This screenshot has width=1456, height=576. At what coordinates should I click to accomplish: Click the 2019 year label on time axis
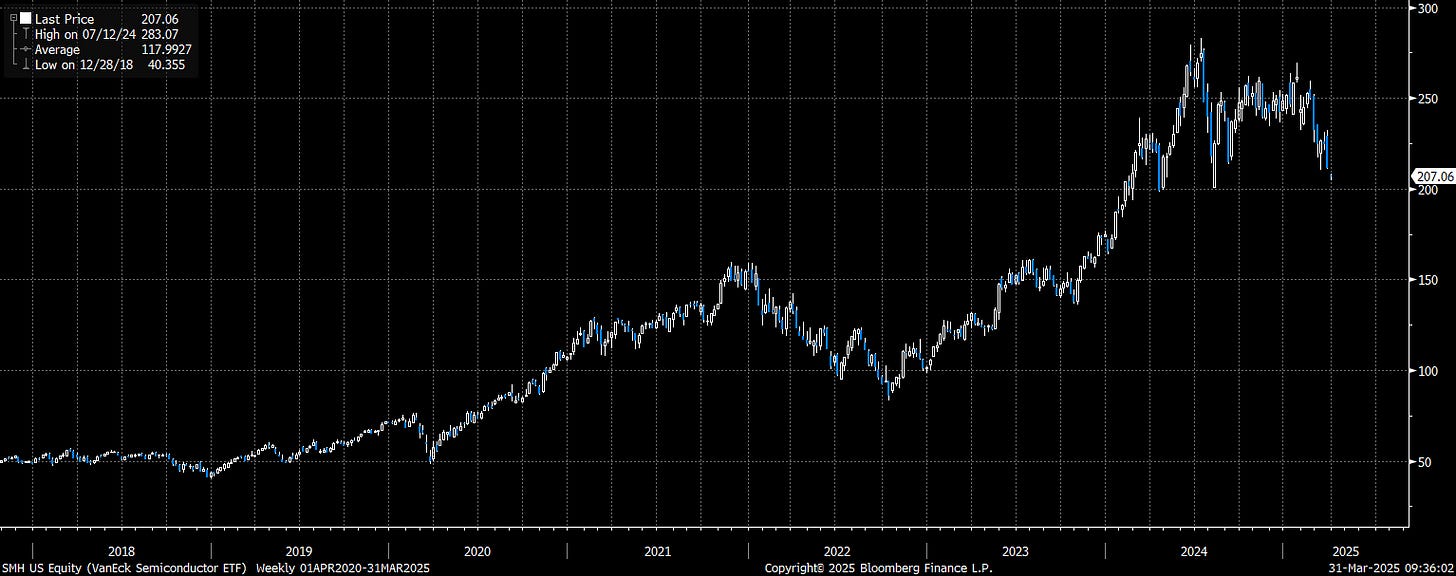299,551
